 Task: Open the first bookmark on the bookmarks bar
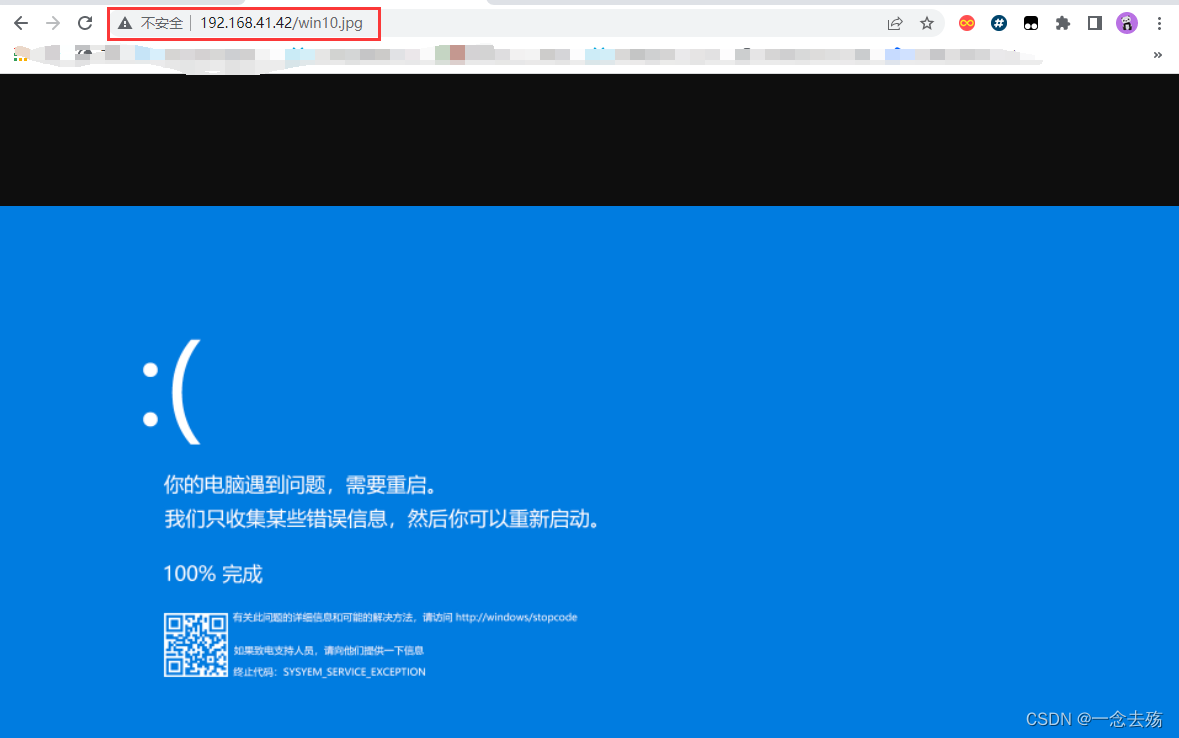coord(20,55)
